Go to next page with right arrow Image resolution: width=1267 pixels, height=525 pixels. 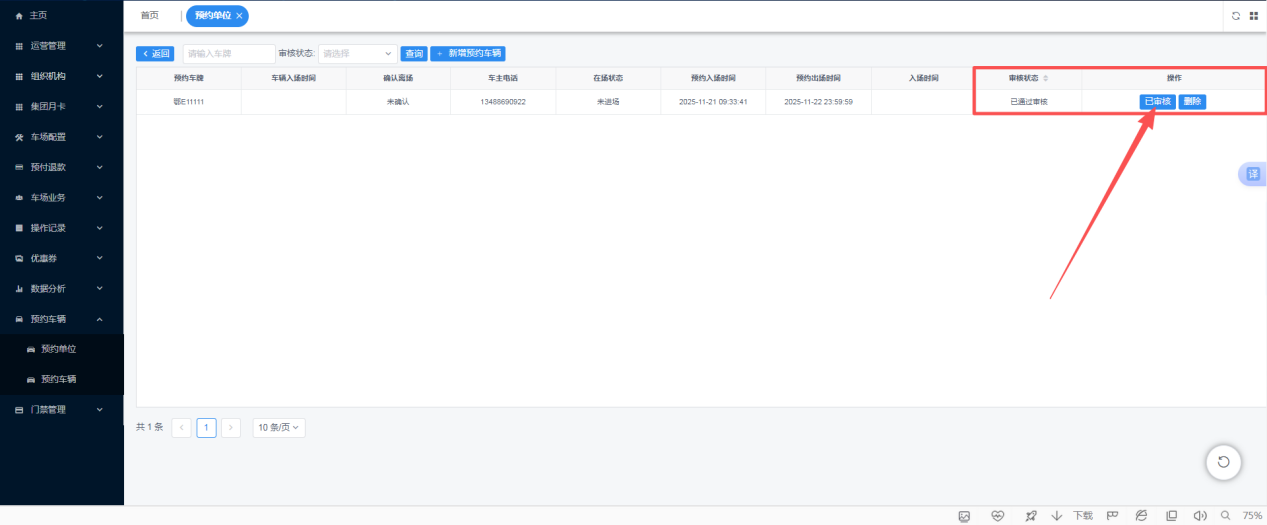click(x=231, y=427)
